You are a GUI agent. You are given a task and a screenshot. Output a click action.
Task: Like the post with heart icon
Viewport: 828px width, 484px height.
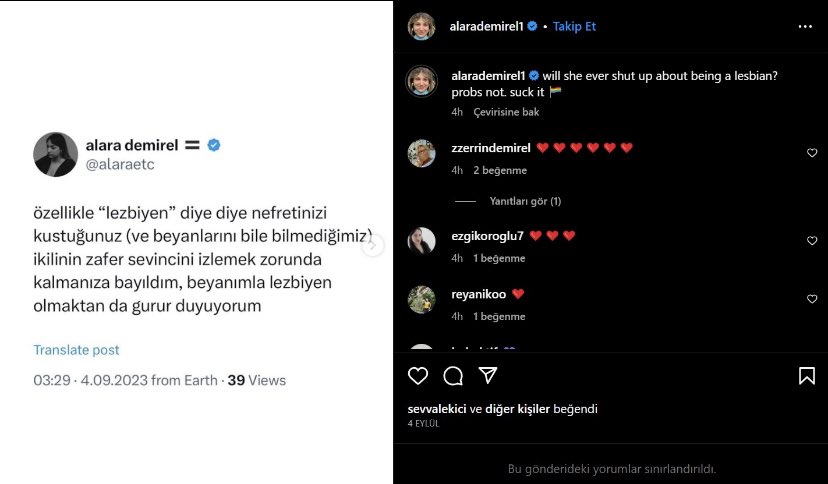pos(418,376)
